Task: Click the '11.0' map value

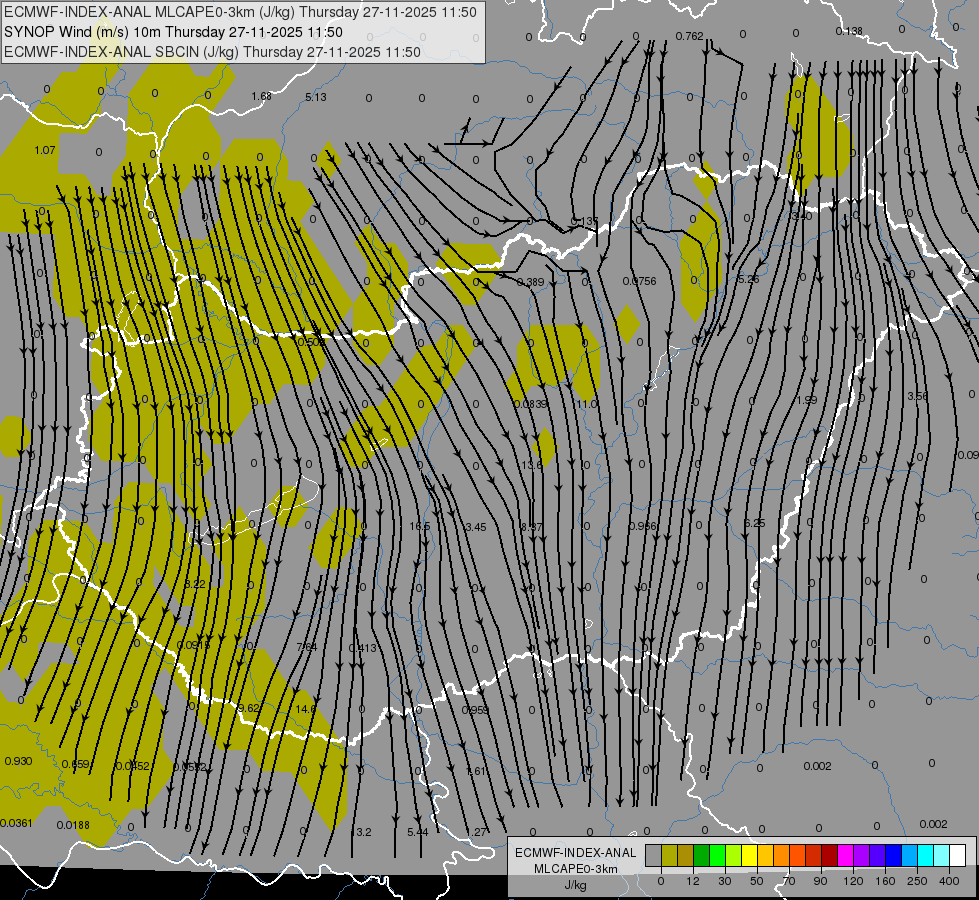Action: [x=586, y=404]
